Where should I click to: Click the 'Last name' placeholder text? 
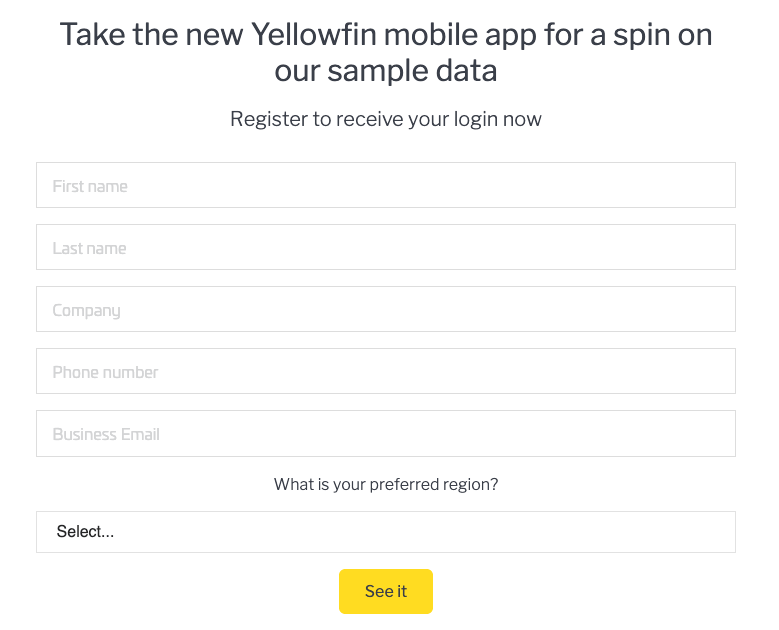90,248
